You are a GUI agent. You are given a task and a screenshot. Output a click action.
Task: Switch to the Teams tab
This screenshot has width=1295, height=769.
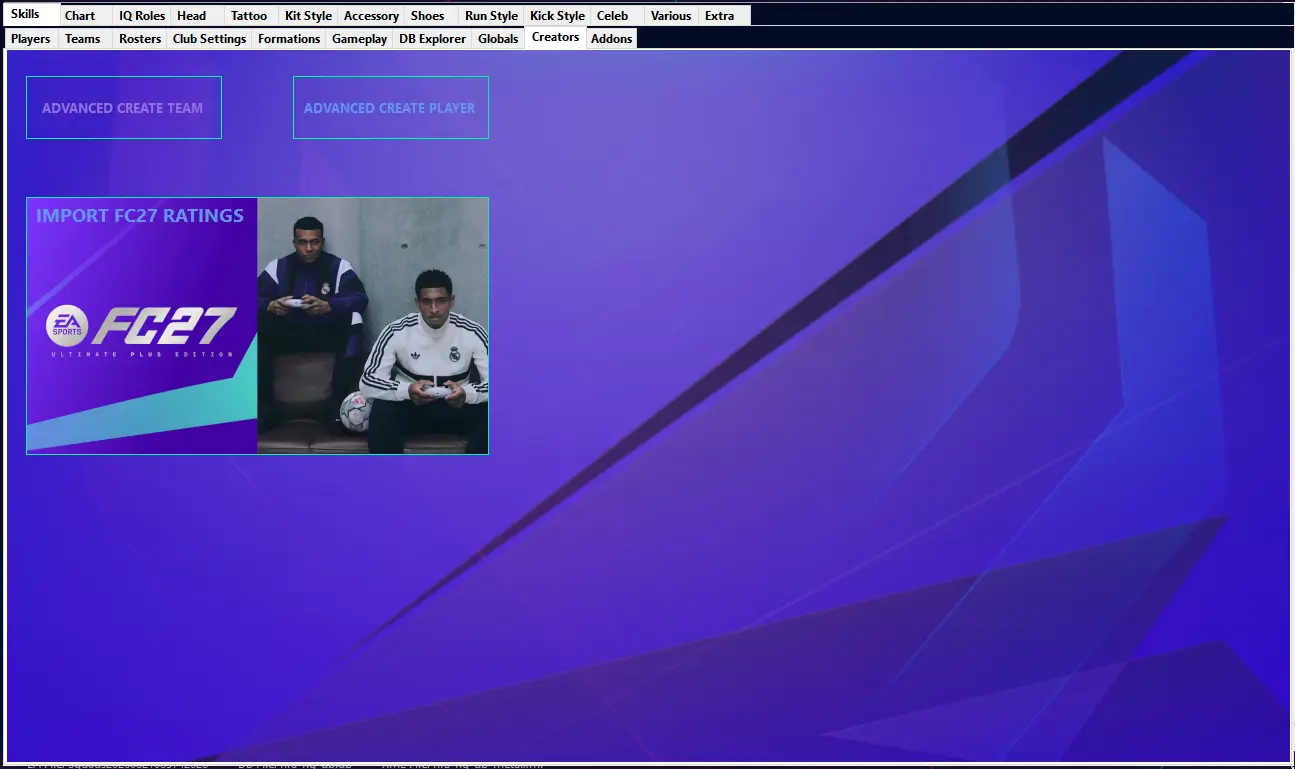pyautogui.click(x=85, y=39)
